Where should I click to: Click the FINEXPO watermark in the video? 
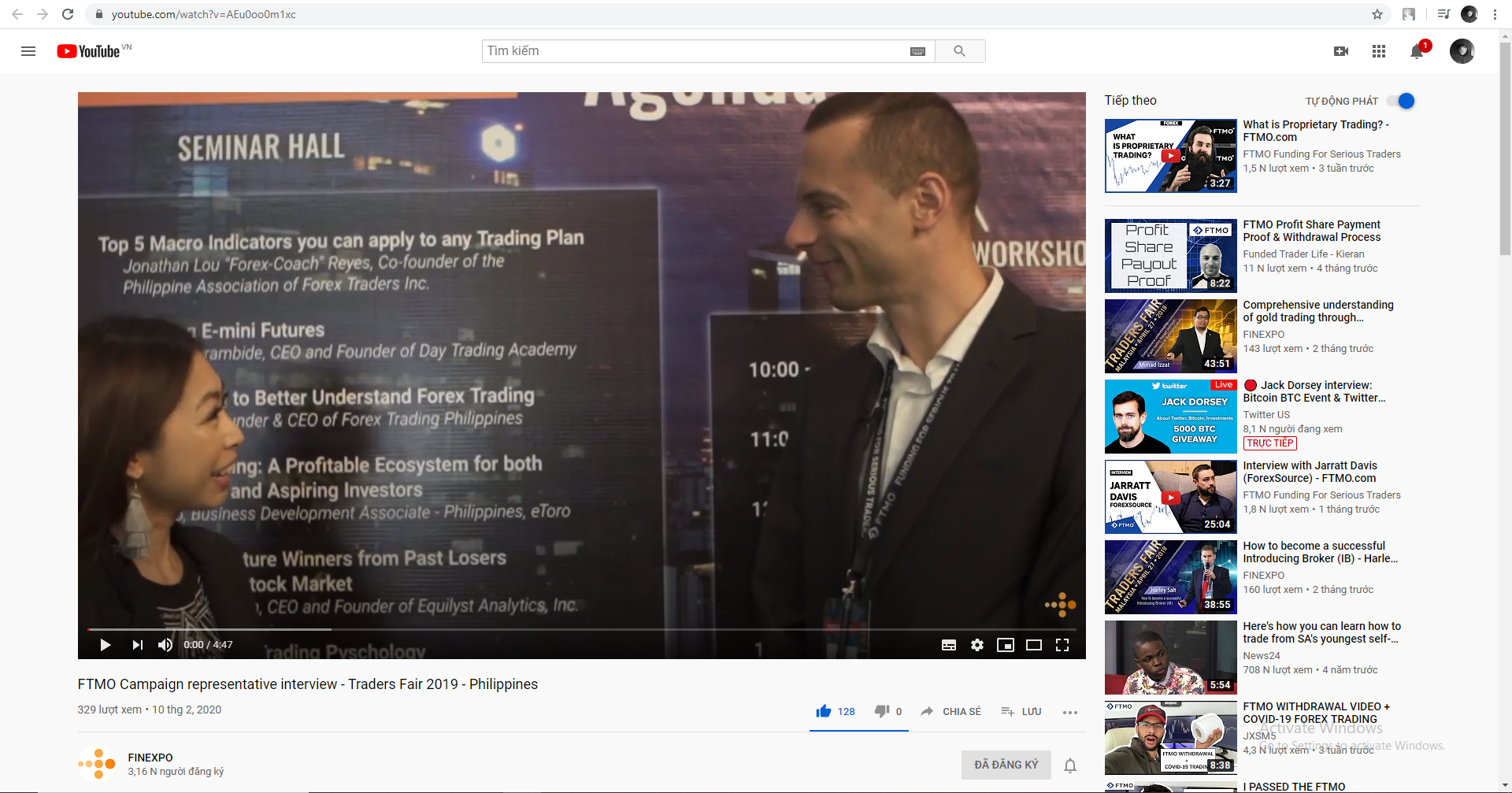coord(1061,604)
